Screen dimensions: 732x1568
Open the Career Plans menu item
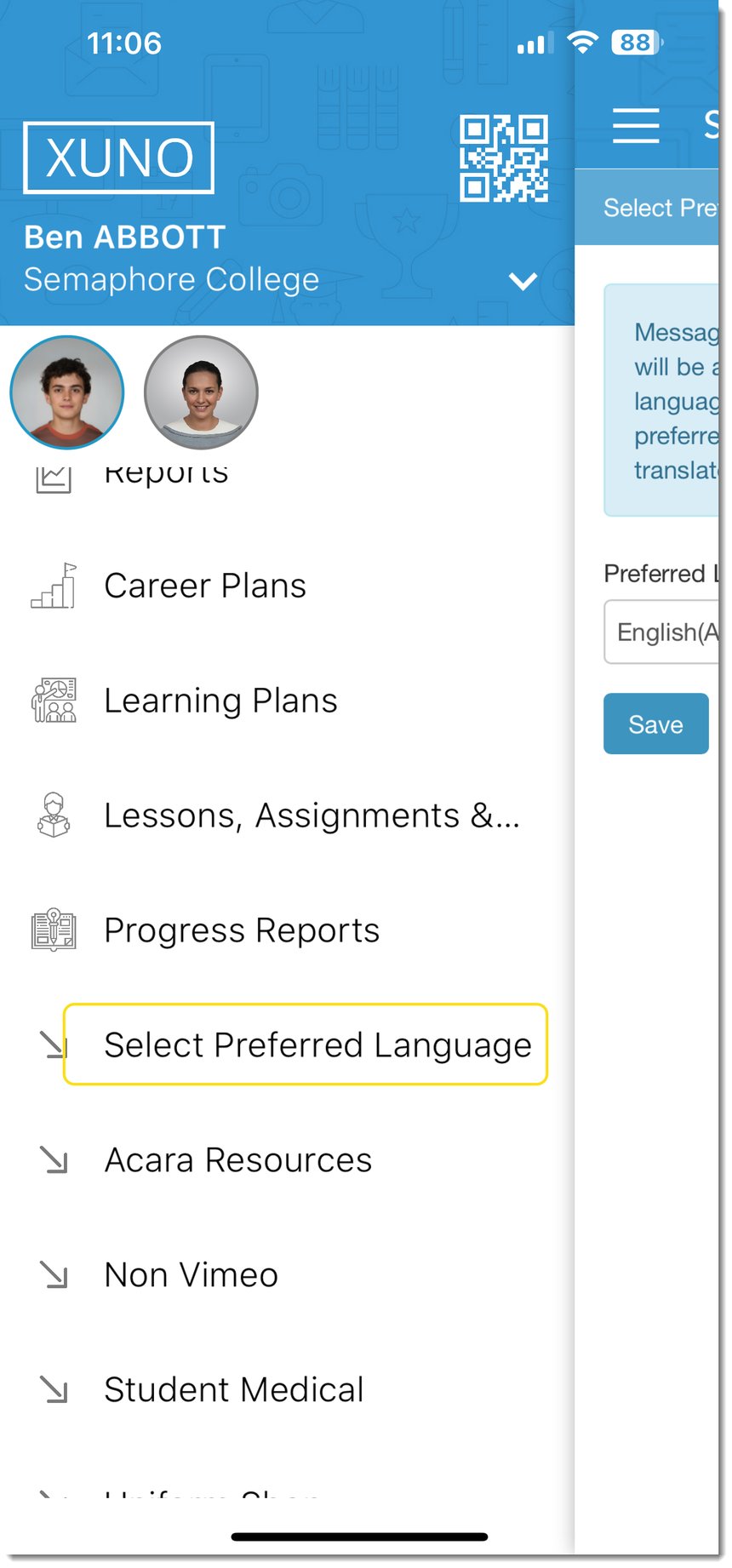click(x=205, y=586)
